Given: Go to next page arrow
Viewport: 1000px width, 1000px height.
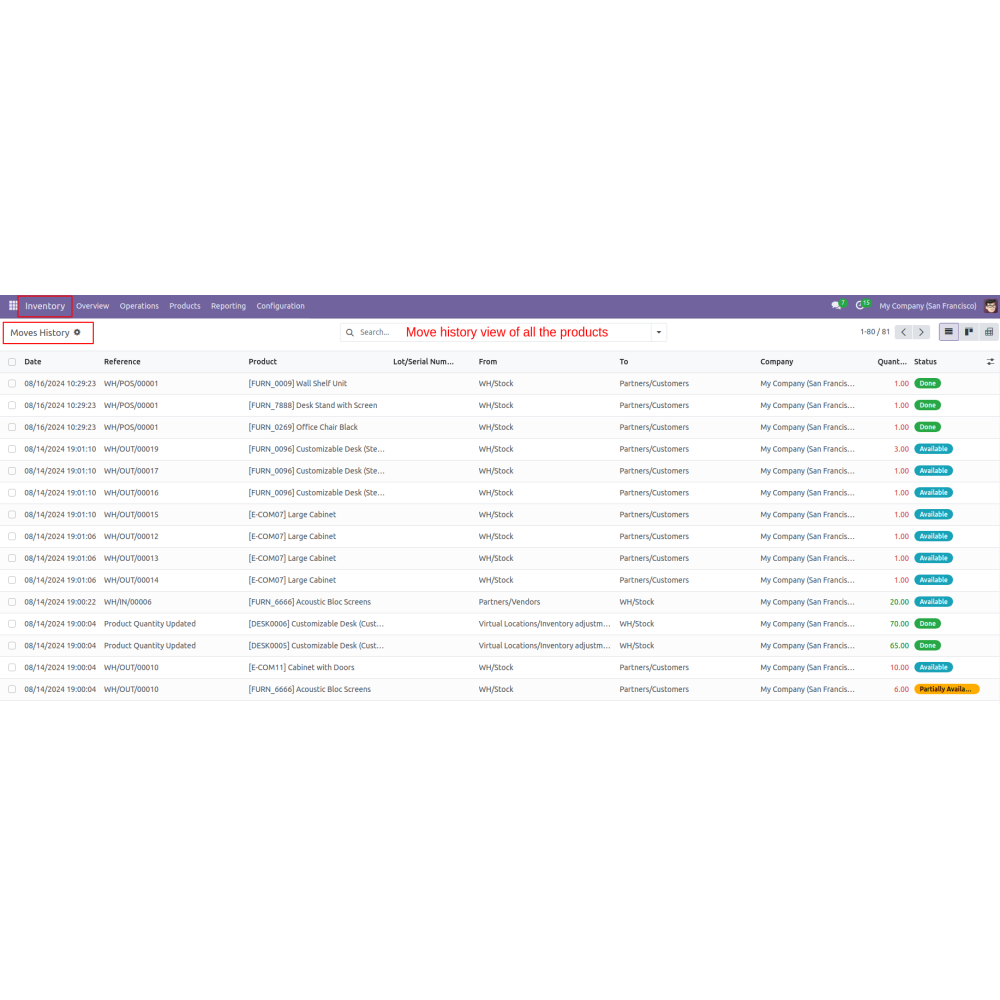Looking at the screenshot, I should click(x=921, y=332).
